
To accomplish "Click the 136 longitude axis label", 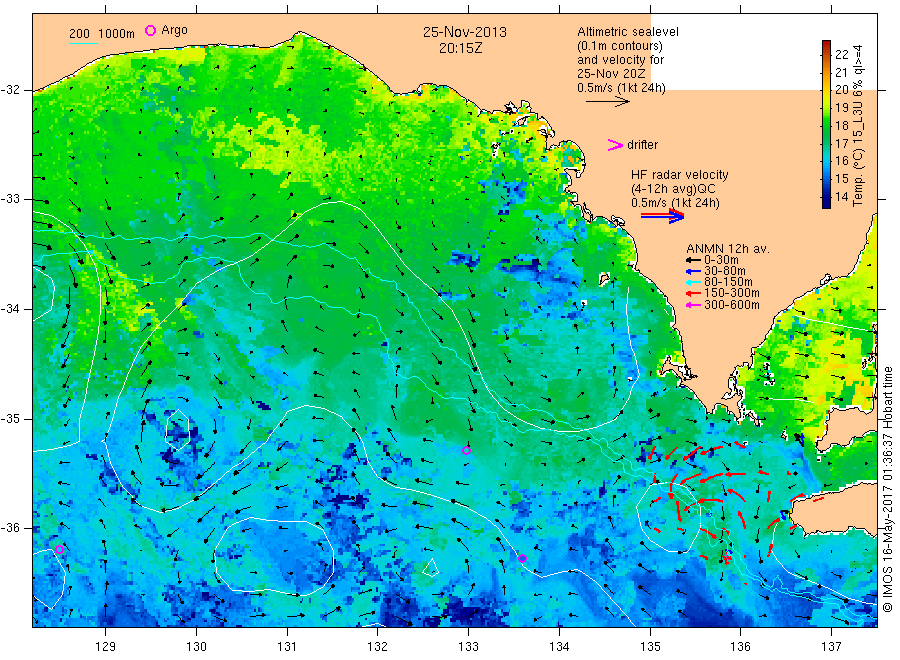I will point(740,647).
